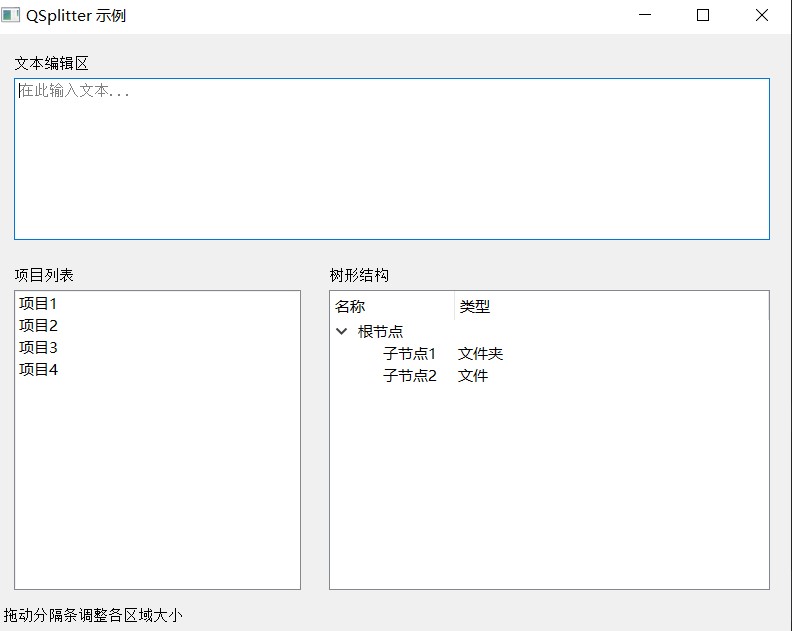Screen dimensions: 792x631
Task: Click the status bar message 拖动分隔条调整各区域大小
Action: point(93,616)
